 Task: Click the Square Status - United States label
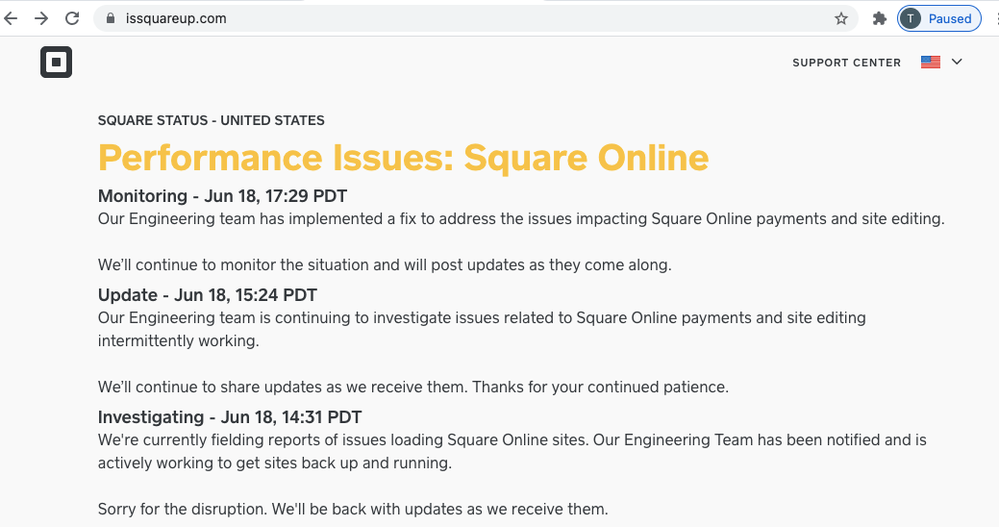tap(211, 120)
